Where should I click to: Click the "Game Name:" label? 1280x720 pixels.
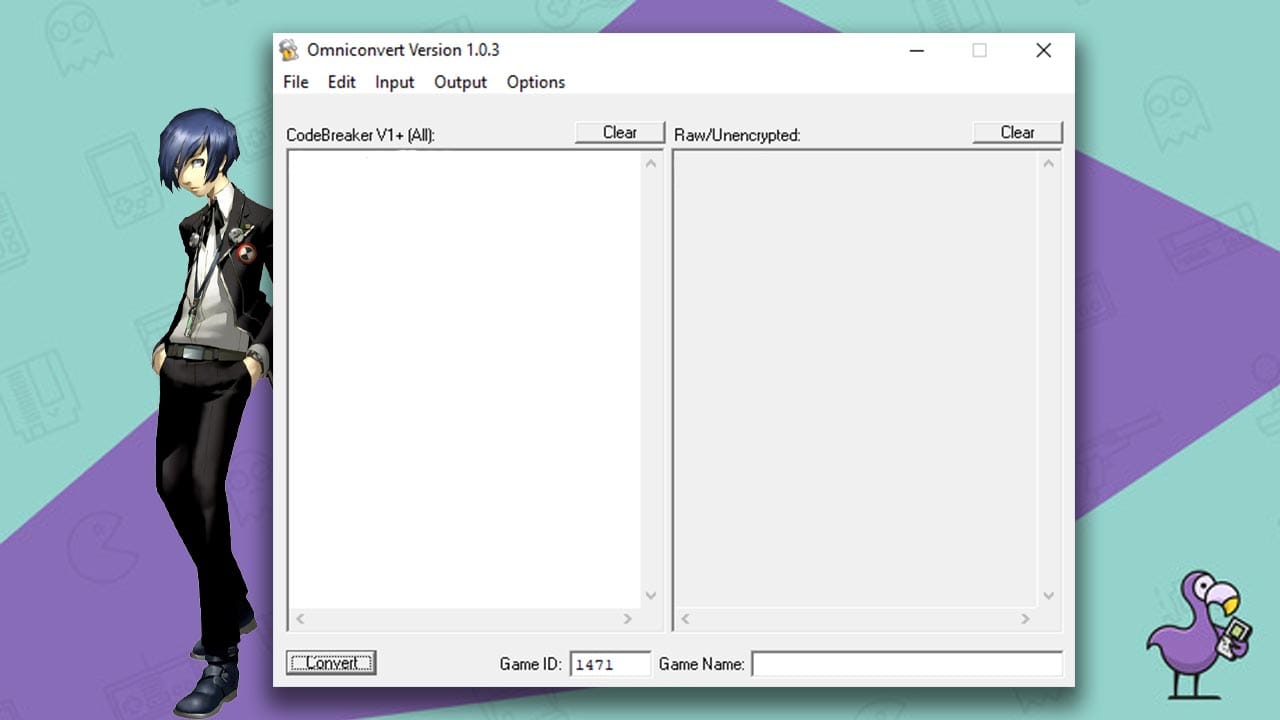(x=702, y=664)
